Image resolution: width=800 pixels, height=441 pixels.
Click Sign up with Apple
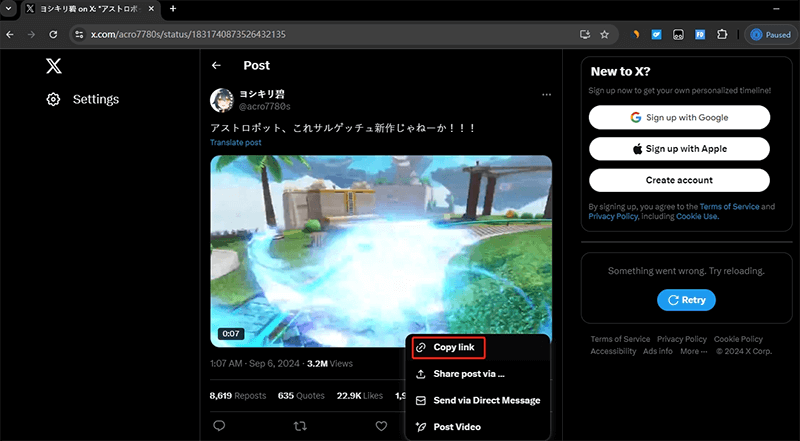pyautogui.click(x=679, y=149)
